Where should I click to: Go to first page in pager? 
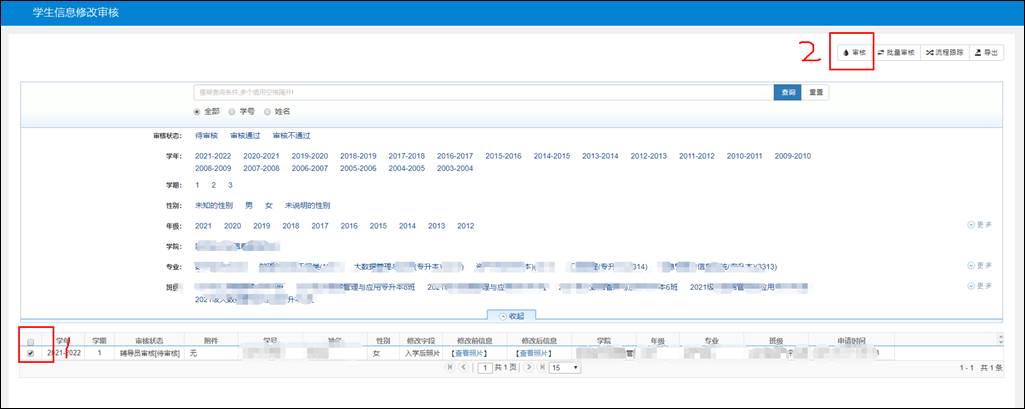(x=451, y=368)
